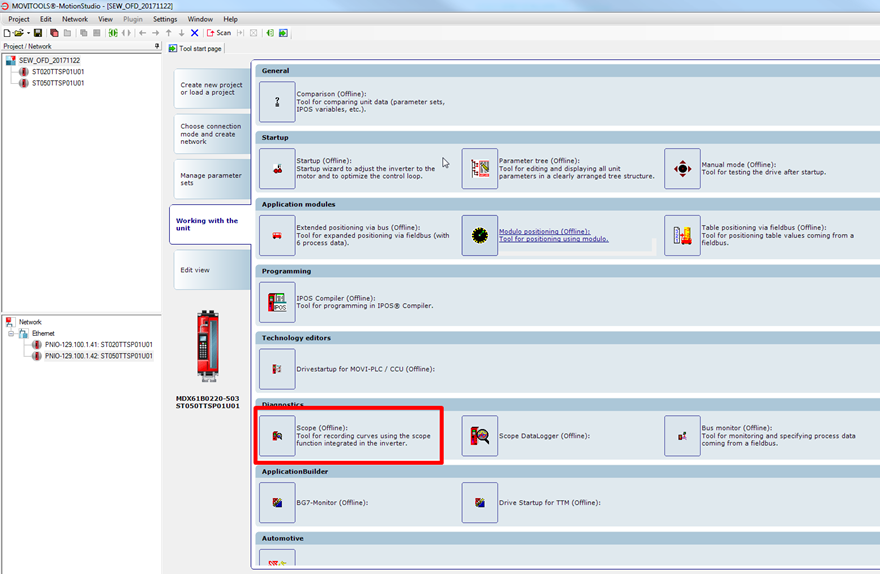
Task: Click the Scope DataLogger icon
Action: (x=480, y=436)
